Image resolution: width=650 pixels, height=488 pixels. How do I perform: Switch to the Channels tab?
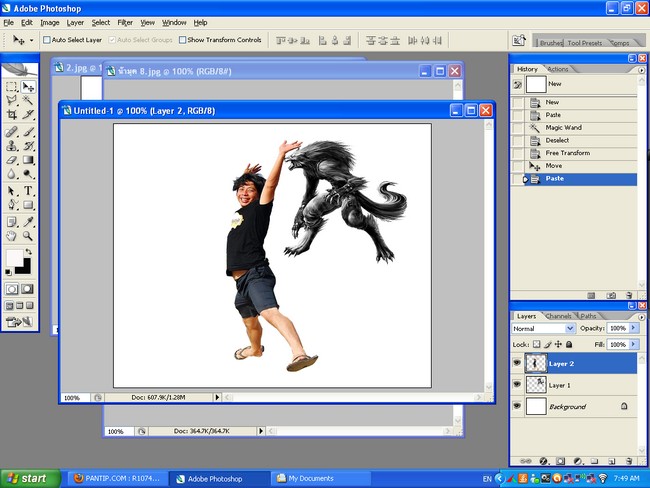[x=558, y=316]
